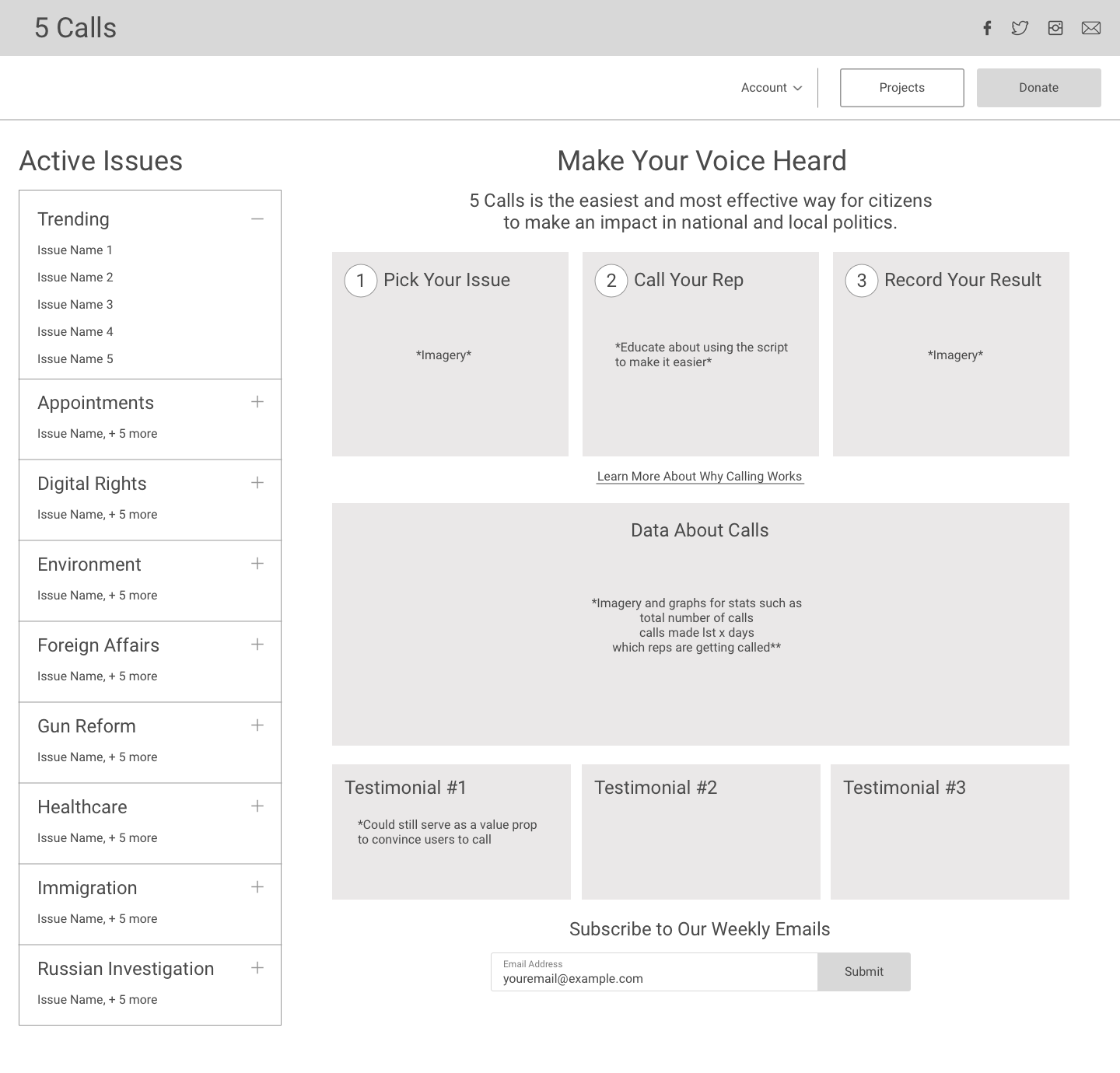This screenshot has height=1073, width=1120.
Task: Select Issue Name 3 under Trending
Action: click(x=75, y=304)
